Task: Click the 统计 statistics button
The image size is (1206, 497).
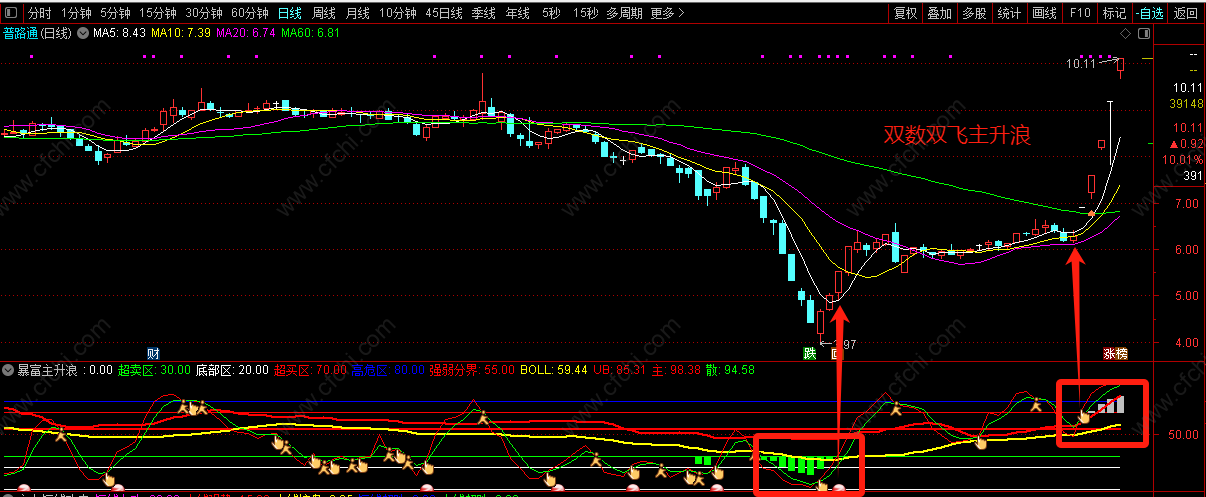Action: click(x=1009, y=14)
